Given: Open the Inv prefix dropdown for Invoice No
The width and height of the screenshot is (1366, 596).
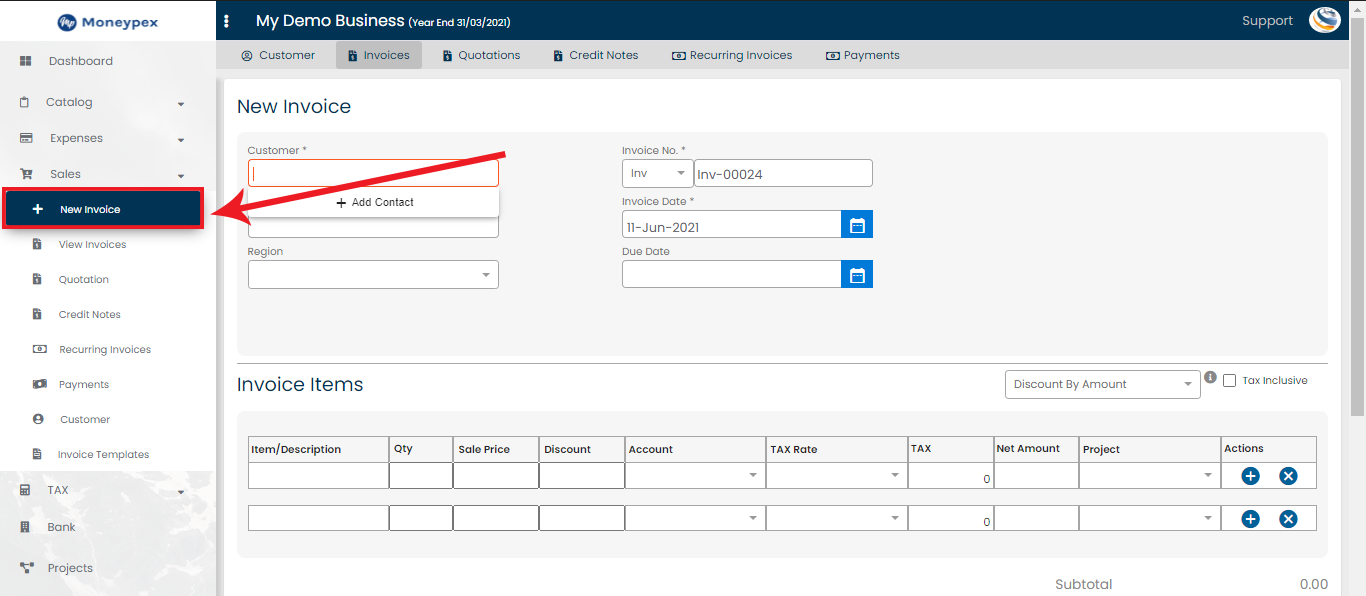Looking at the screenshot, I should (x=657, y=172).
